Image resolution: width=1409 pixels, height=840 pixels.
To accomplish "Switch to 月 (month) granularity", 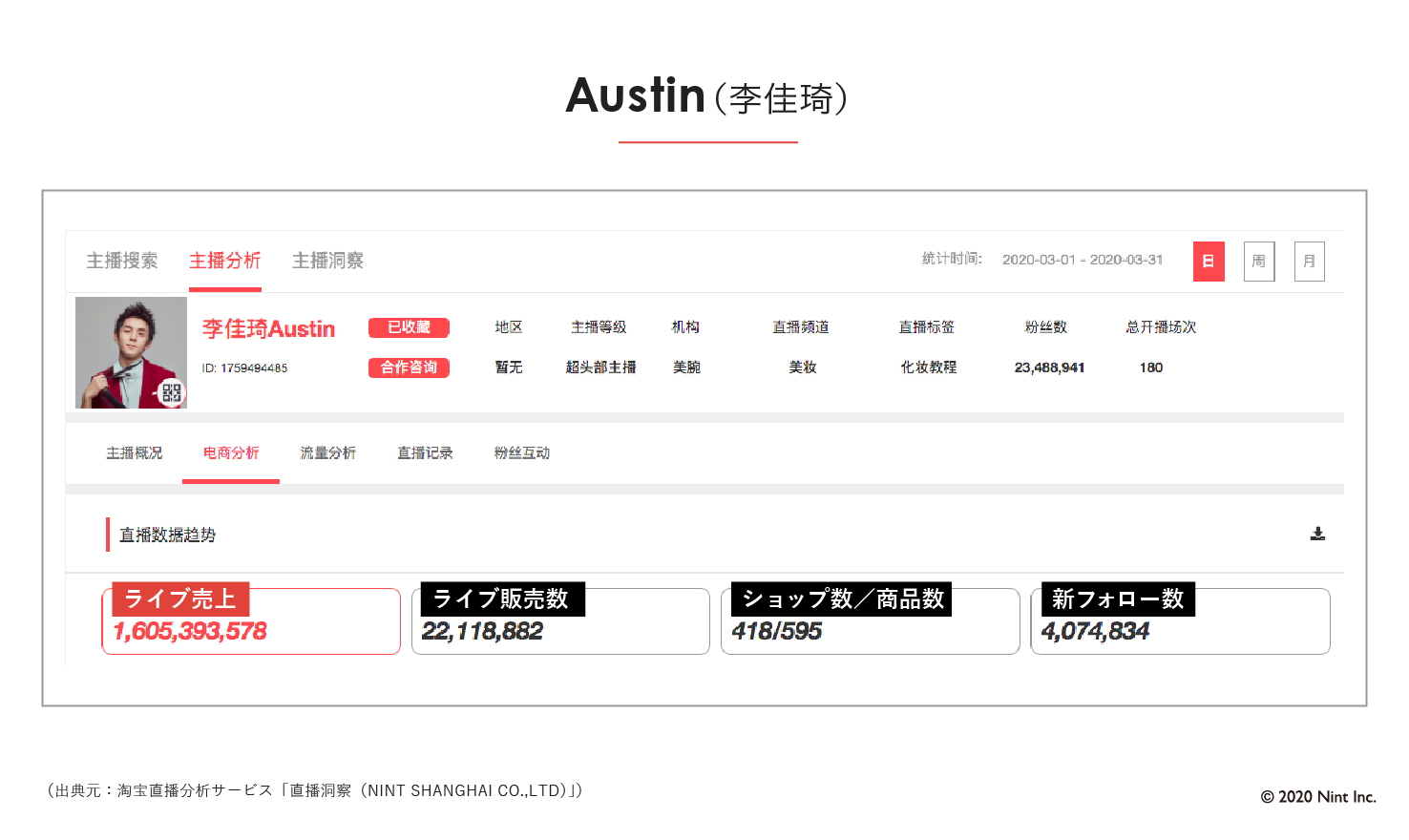I will coord(1309,262).
